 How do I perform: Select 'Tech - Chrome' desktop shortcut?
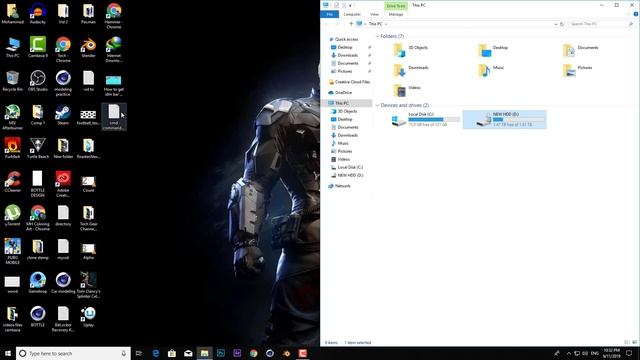pos(63,49)
